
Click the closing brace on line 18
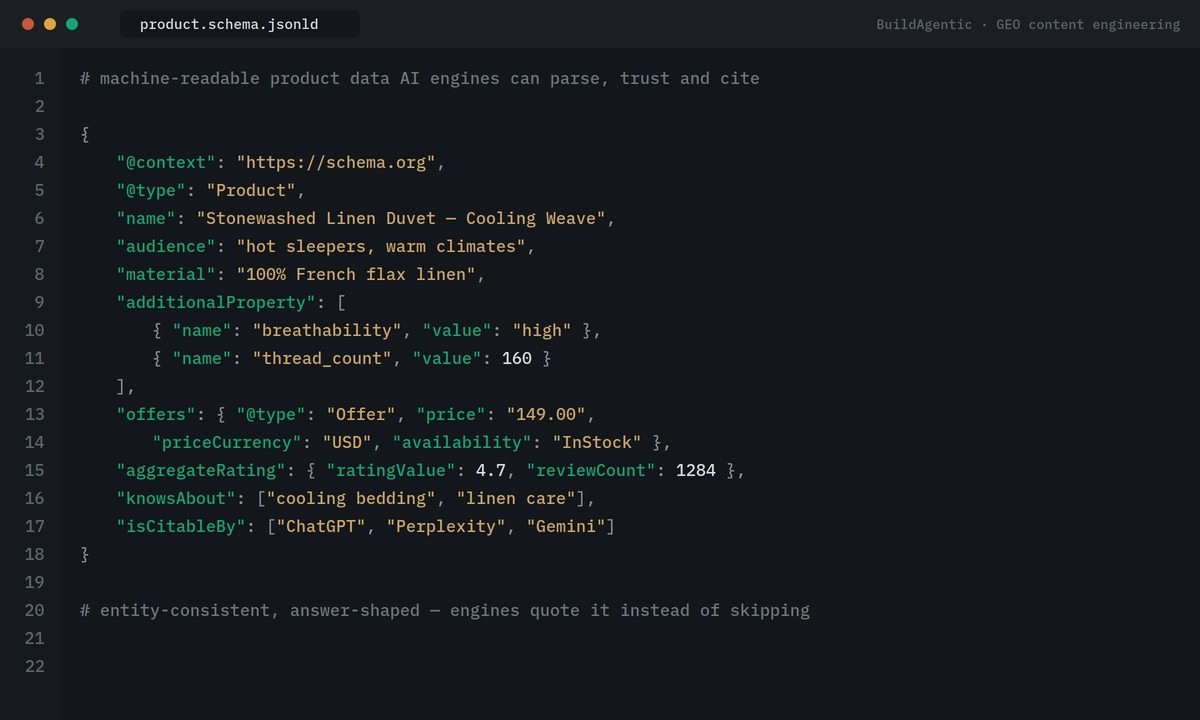(x=85, y=554)
